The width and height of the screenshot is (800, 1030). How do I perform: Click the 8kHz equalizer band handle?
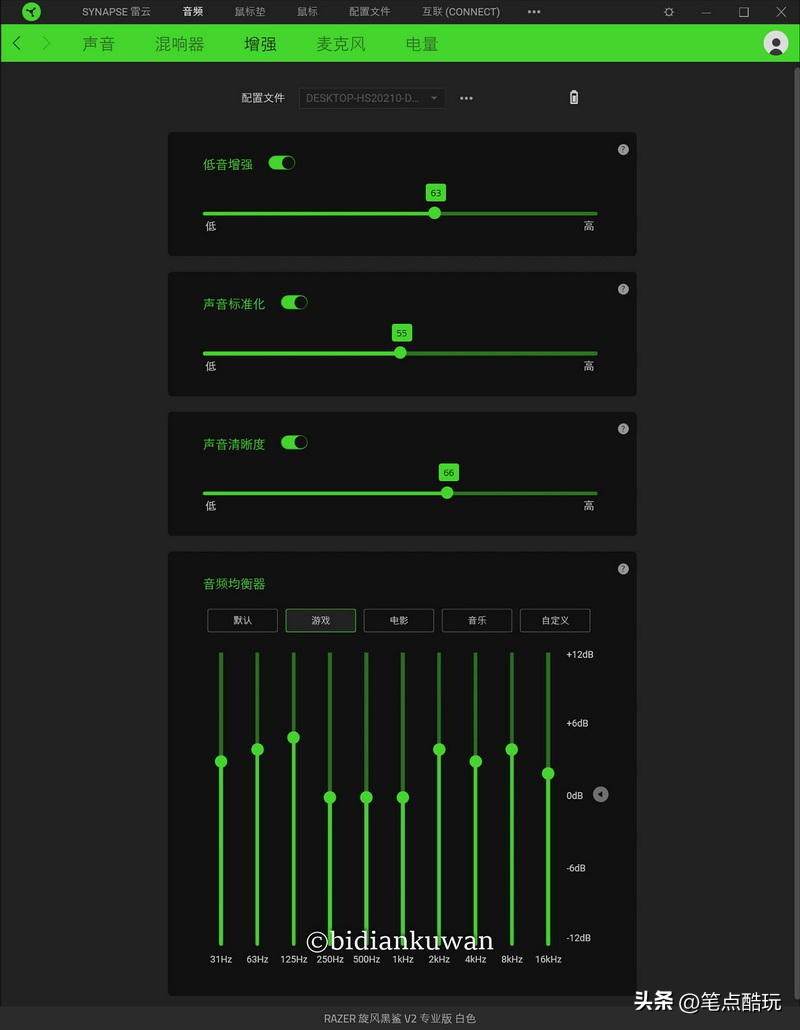point(512,750)
